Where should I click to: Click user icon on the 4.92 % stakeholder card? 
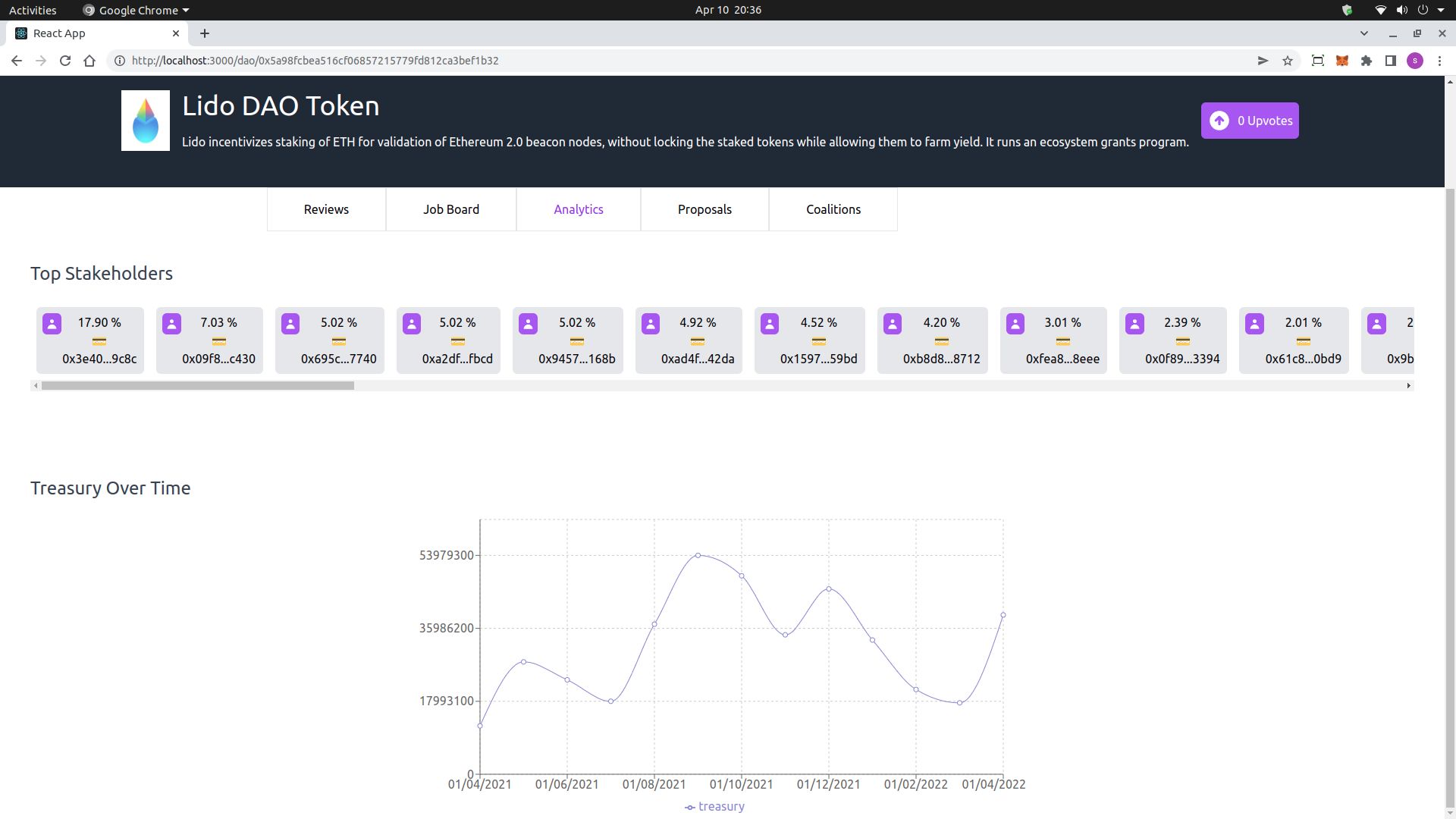[x=651, y=324]
